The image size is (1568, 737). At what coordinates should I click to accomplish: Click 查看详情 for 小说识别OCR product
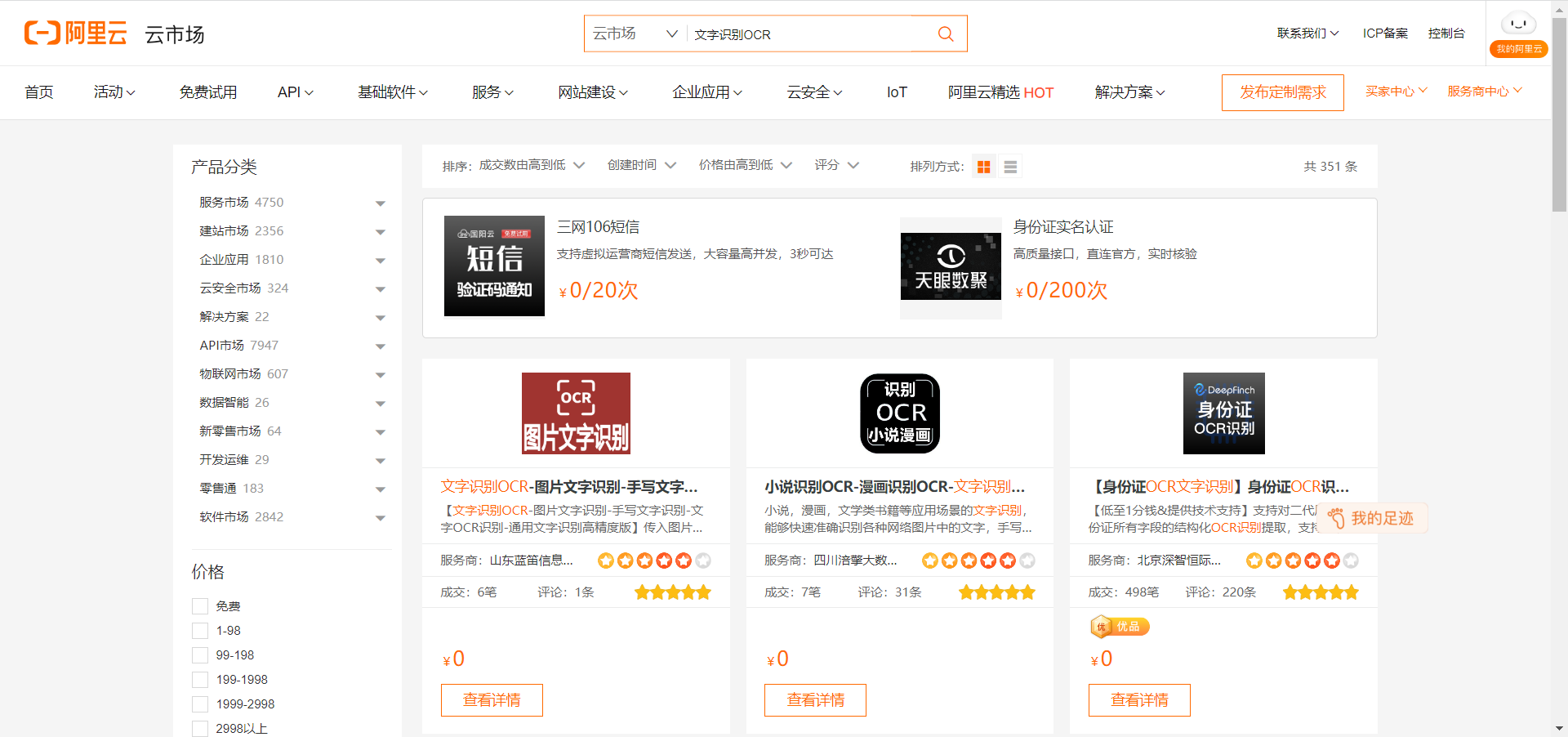click(815, 700)
